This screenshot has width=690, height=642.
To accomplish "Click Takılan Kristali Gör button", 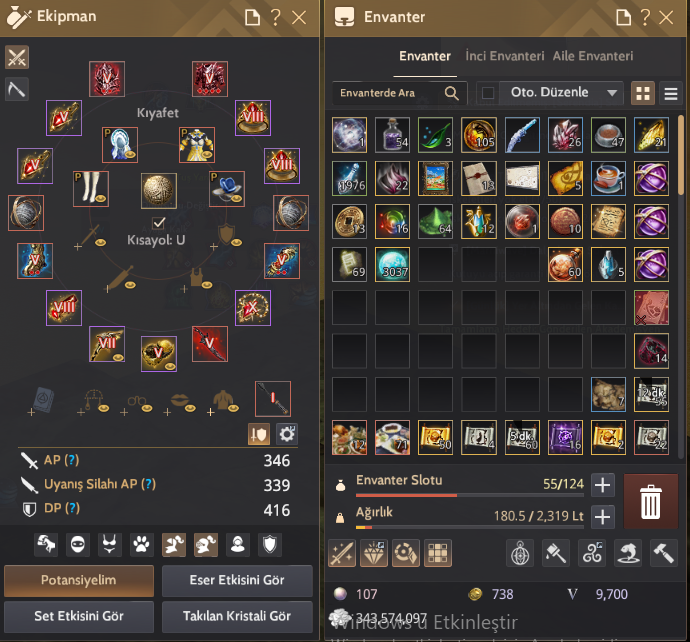I will pos(237,616).
